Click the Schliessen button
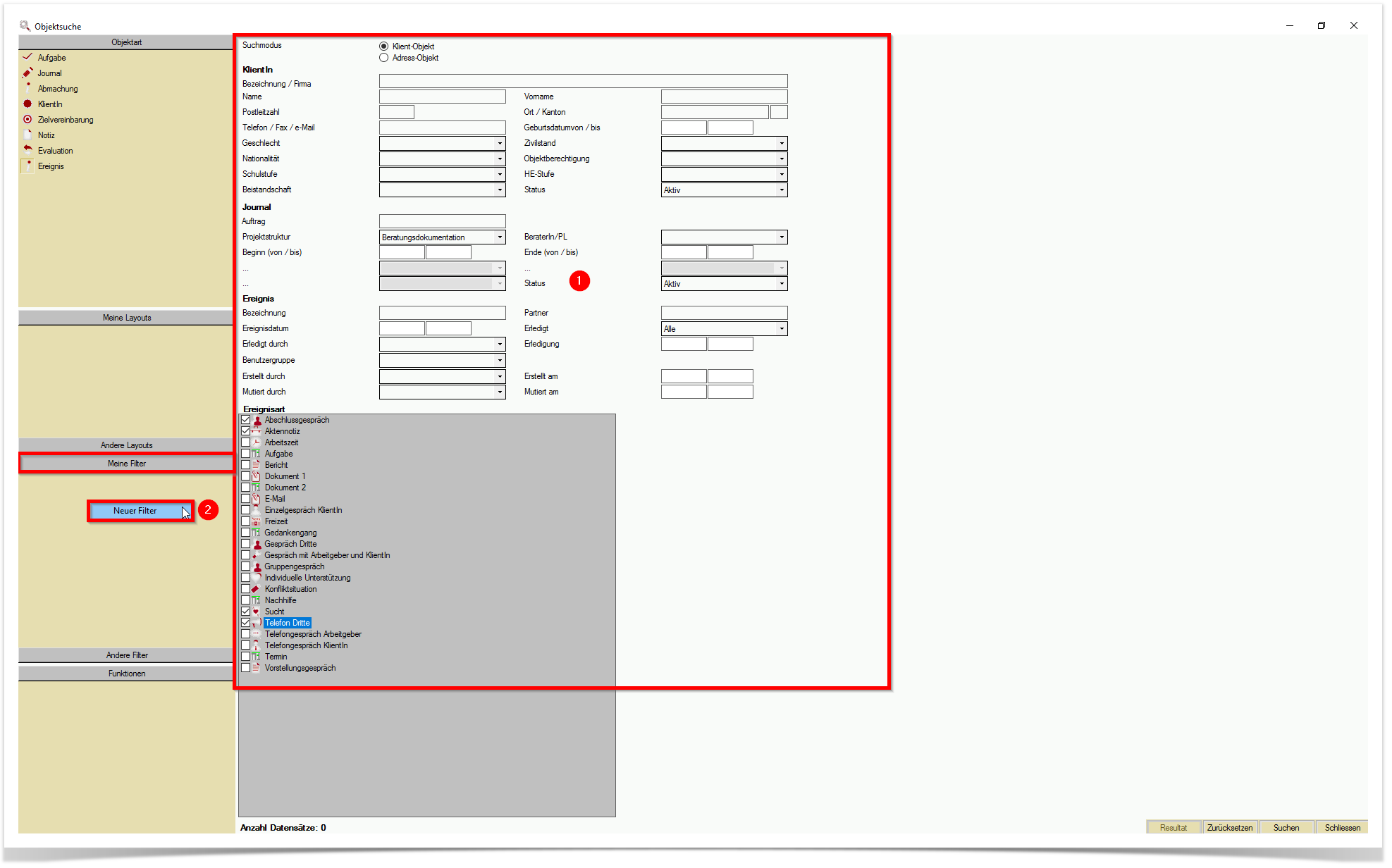Screen dimensions: 1392x868 point(1343,828)
